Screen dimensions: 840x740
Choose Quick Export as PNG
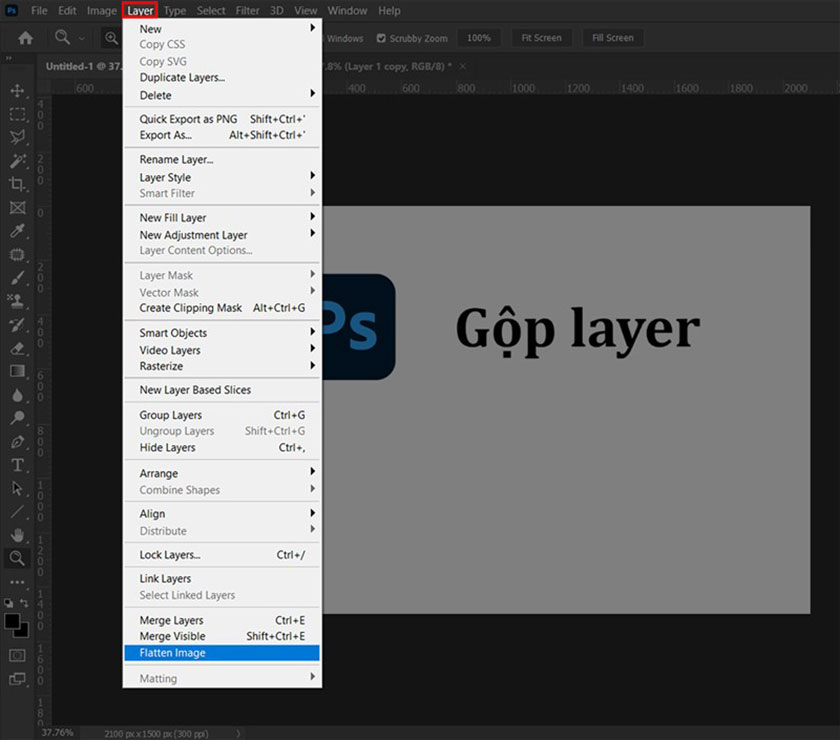click(222, 119)
